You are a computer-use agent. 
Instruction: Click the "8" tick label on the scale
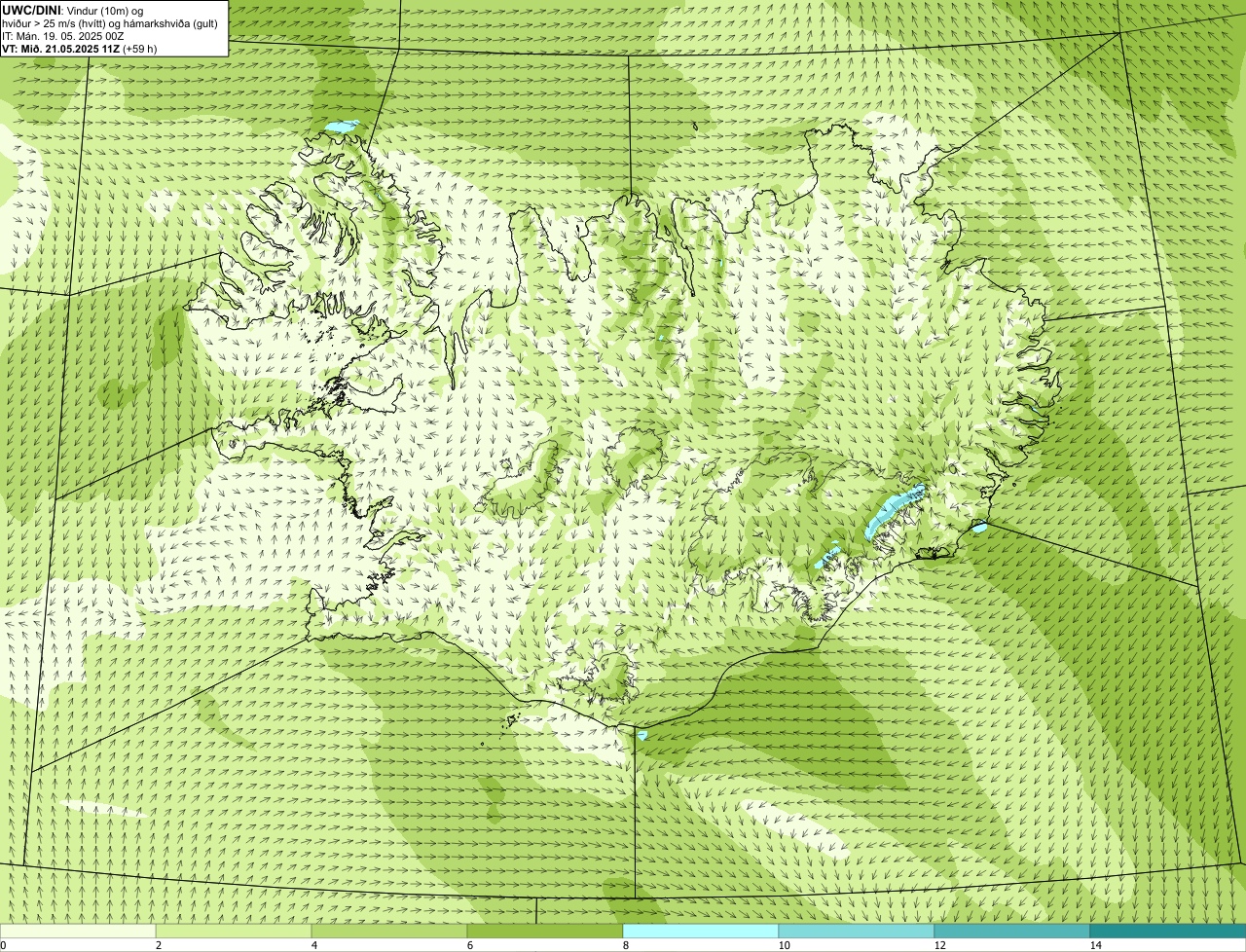(626, 945)
